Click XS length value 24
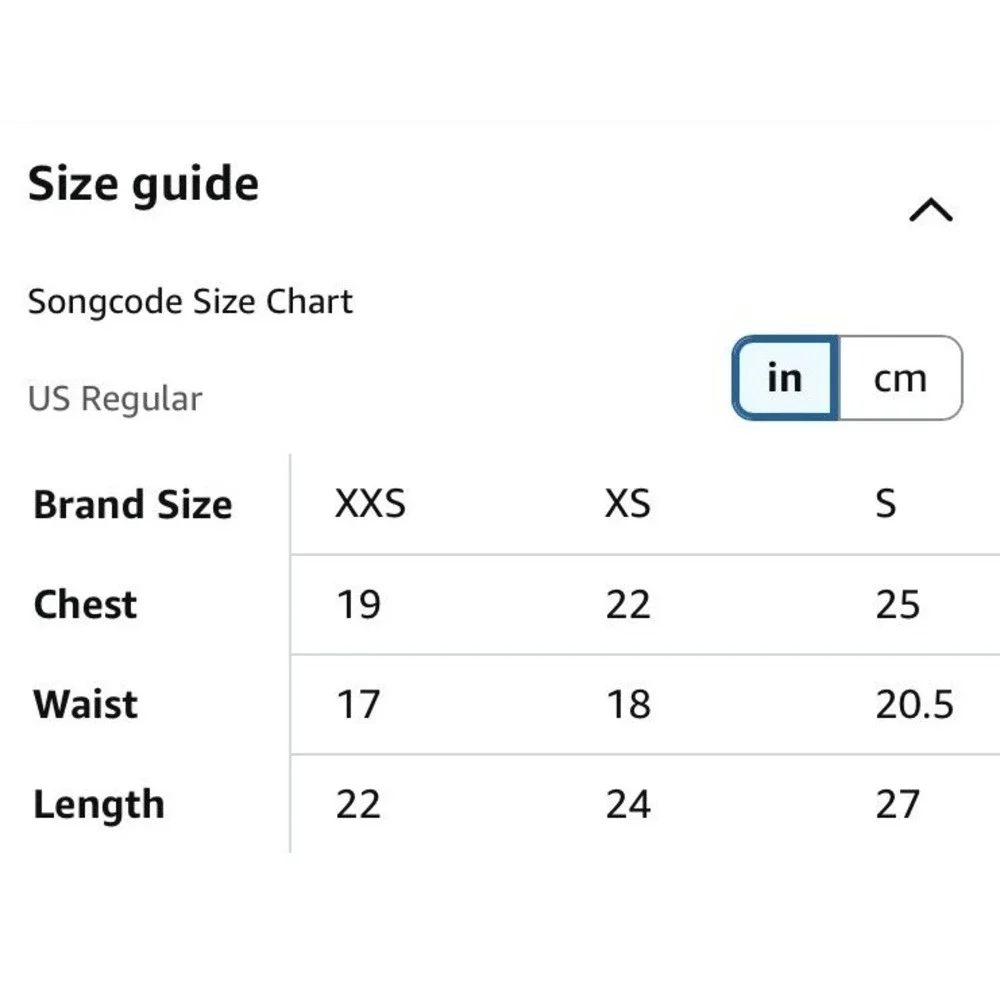 [x=628, y=804]
